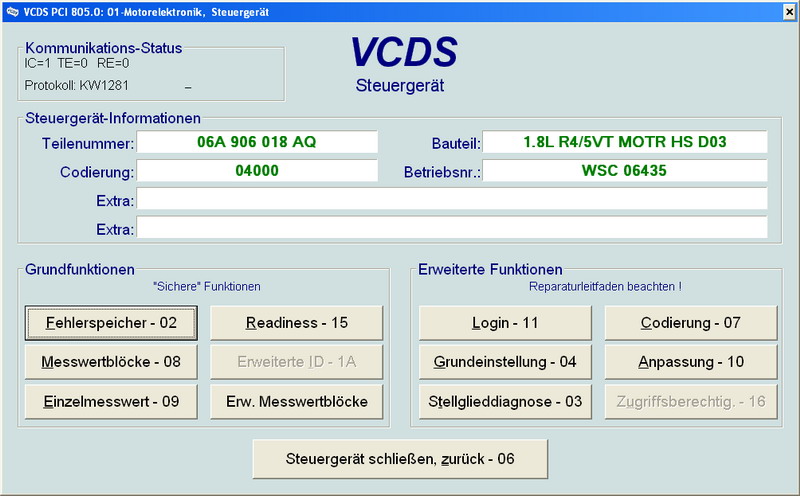Click the Codierung field showing 04000

pyautogui.click(x=257, y=171)
